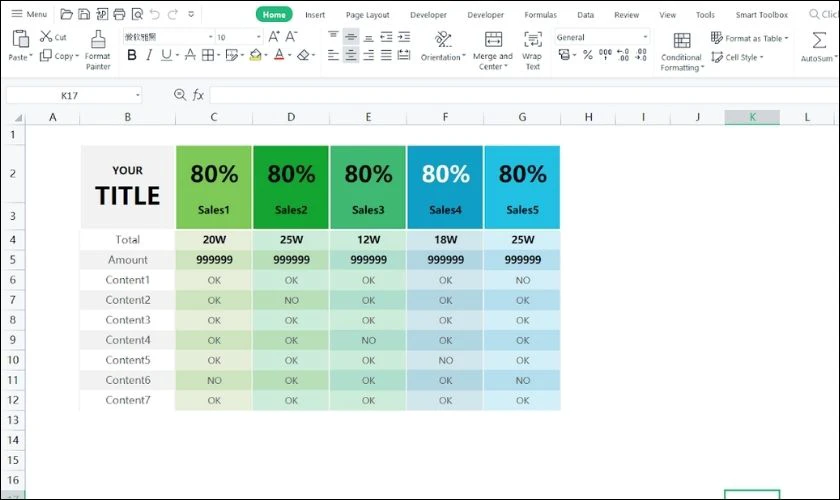
Task: Increase decimal places
Action: click(623, 55)
